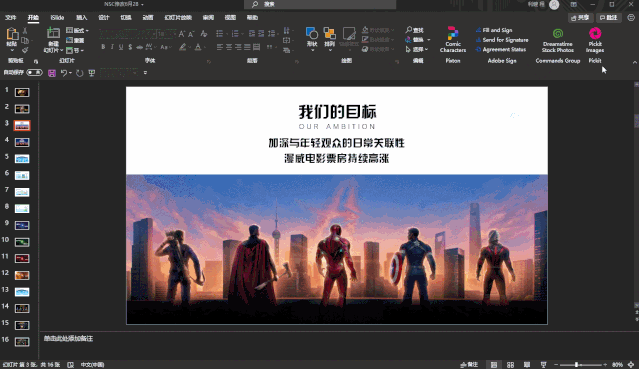This screenshot has height=369, width=639.
Task: Click the Find magnifier icon
Action: (x=408, y=30)
